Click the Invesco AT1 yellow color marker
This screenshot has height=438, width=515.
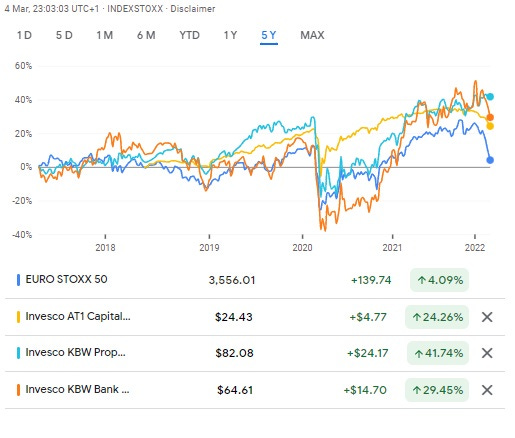tap(18, 317)
